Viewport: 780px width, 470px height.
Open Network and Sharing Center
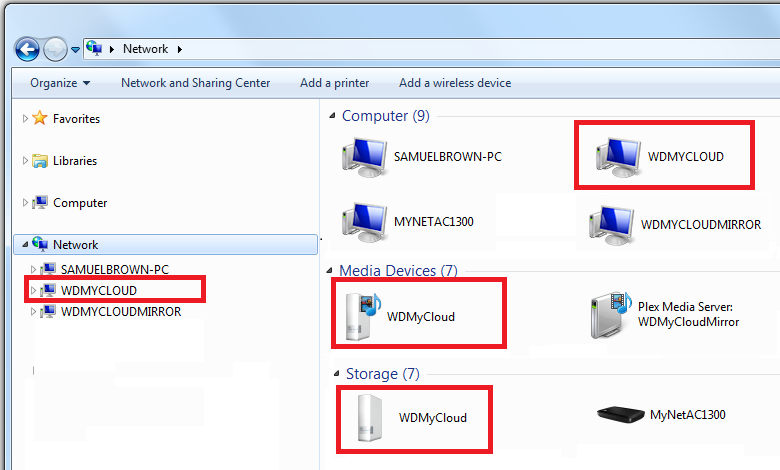tap(195, 83)
